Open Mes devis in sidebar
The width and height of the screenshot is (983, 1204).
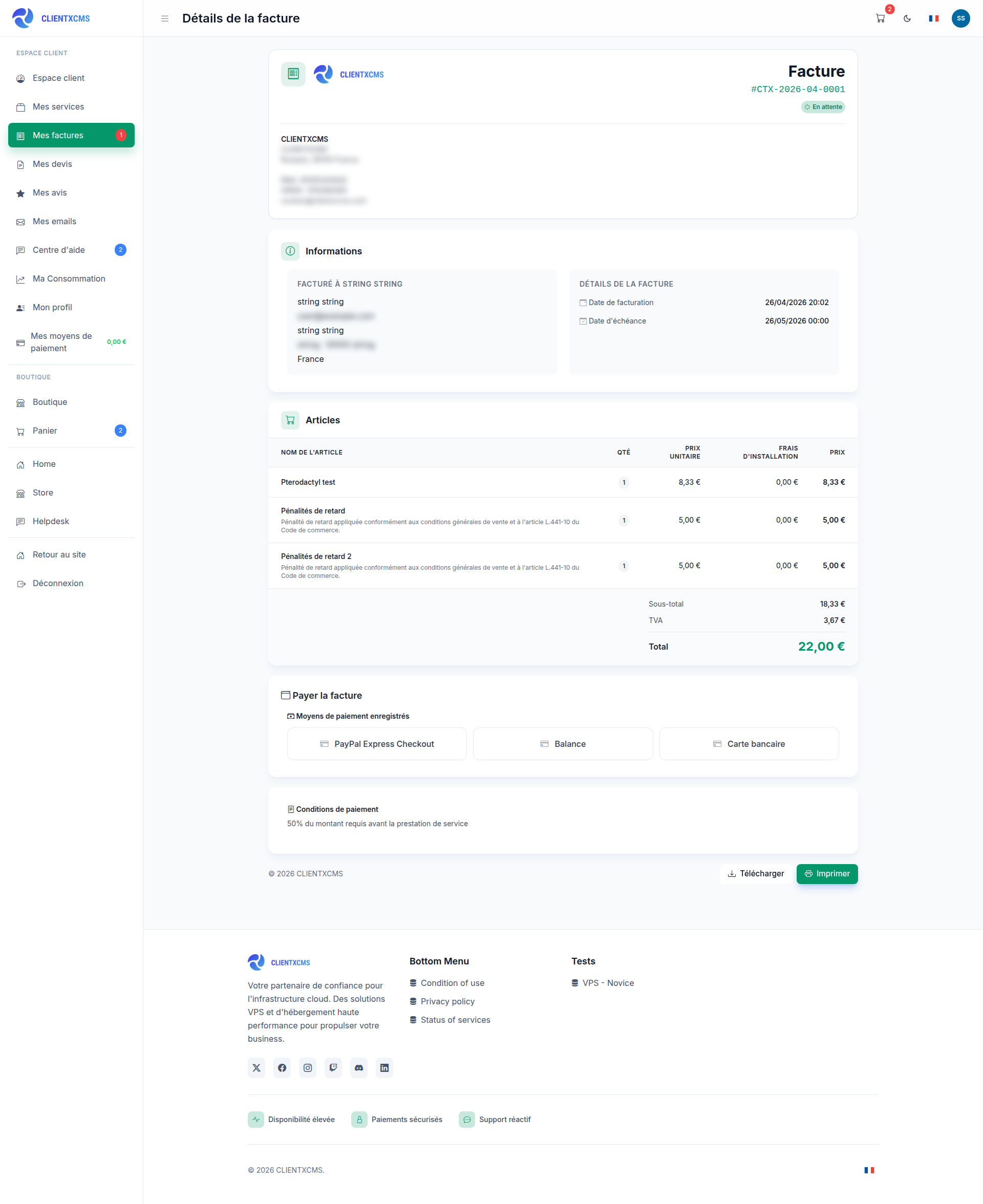click(x=71, y=164)
